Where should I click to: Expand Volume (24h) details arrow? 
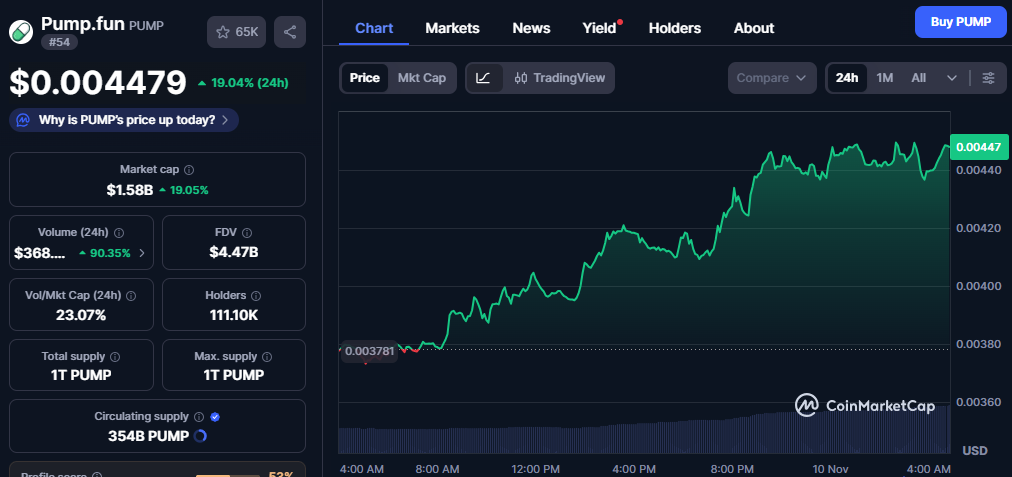[141, 253]
